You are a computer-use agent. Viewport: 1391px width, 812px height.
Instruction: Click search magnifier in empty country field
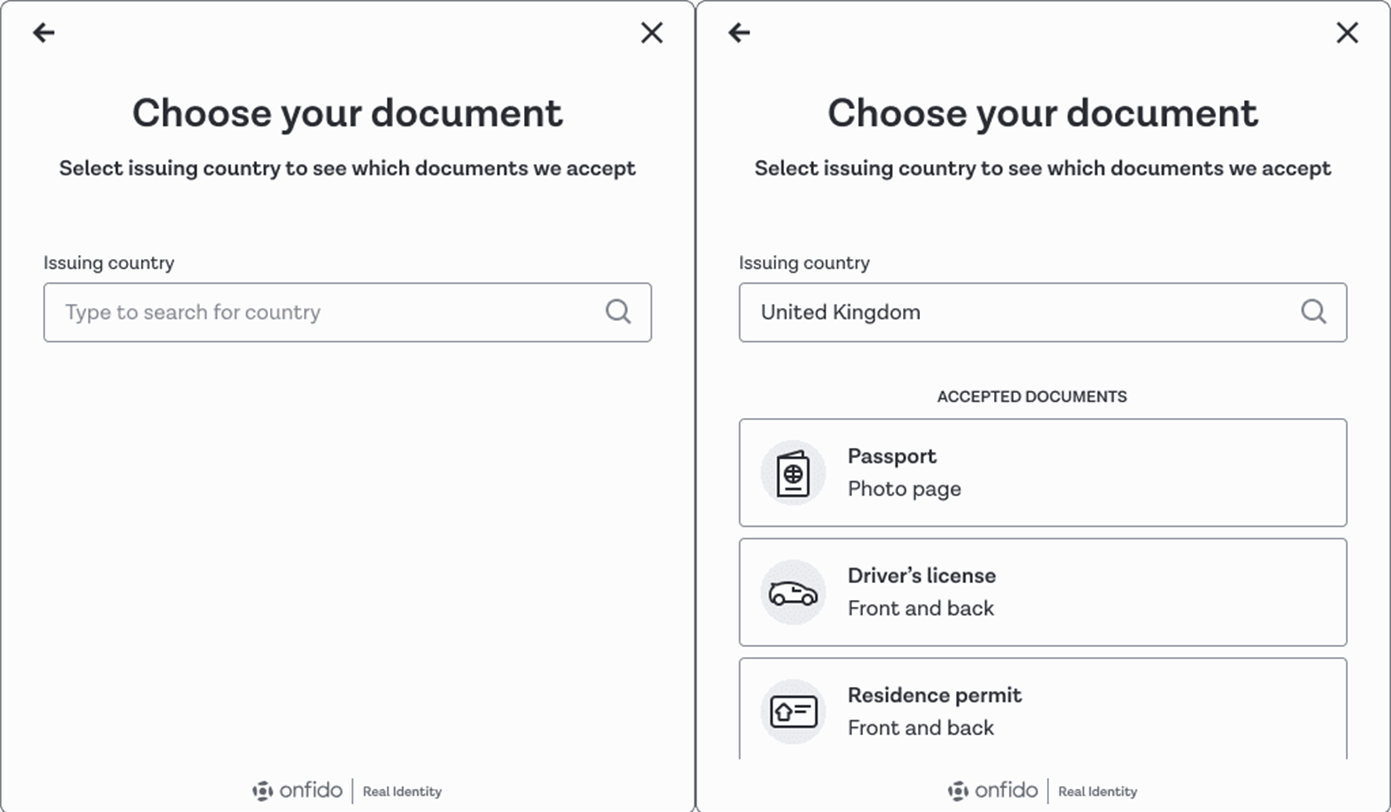[618, 312]
